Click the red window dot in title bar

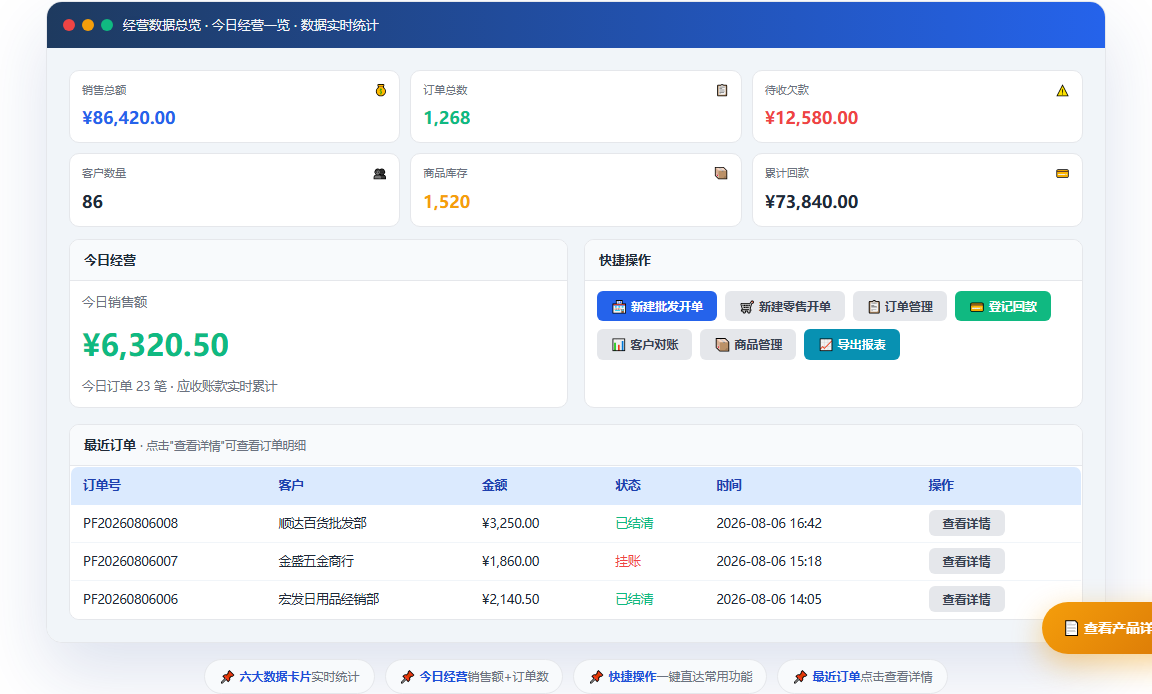(69, 25)
